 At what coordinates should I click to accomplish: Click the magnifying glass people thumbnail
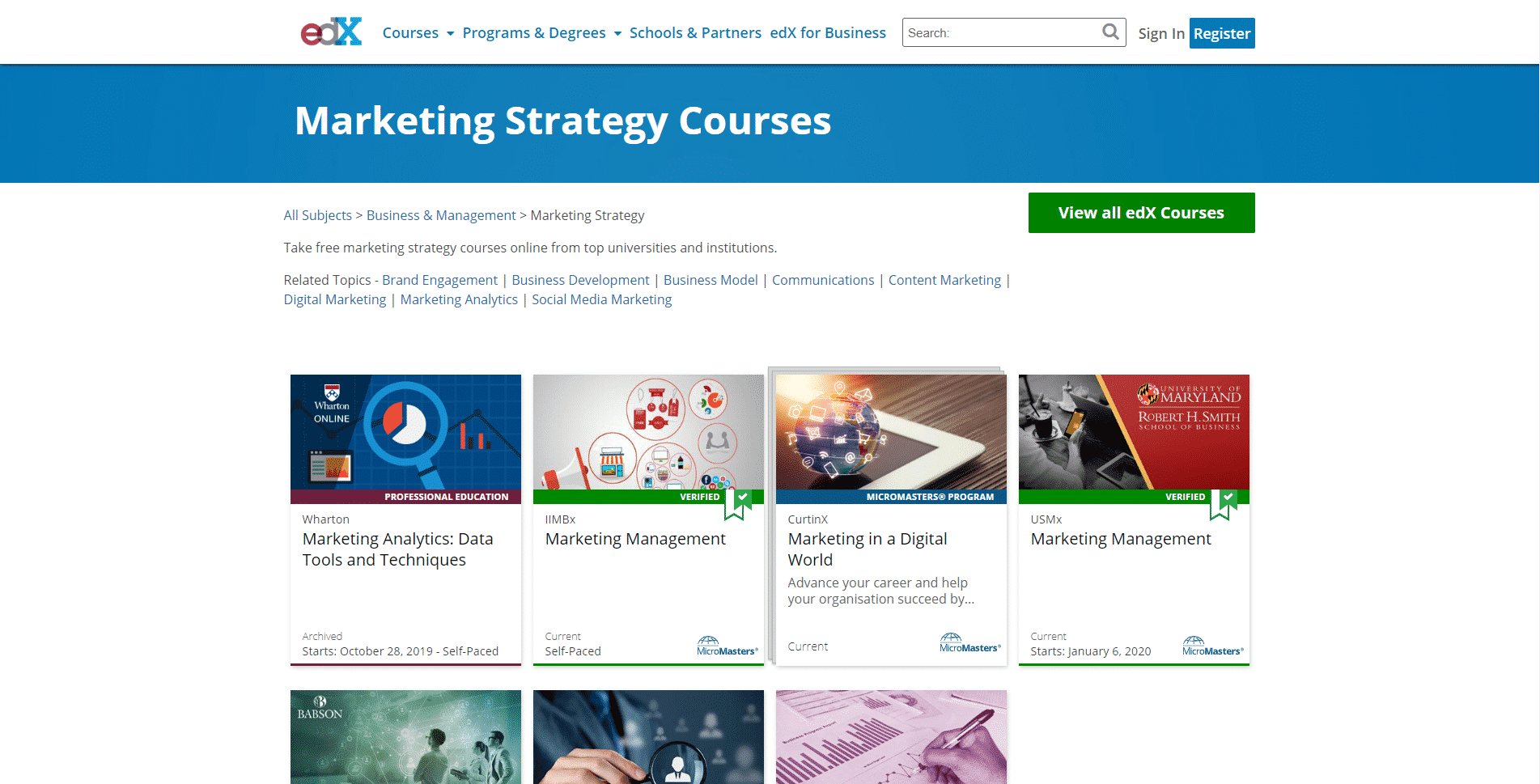point(648,737)
